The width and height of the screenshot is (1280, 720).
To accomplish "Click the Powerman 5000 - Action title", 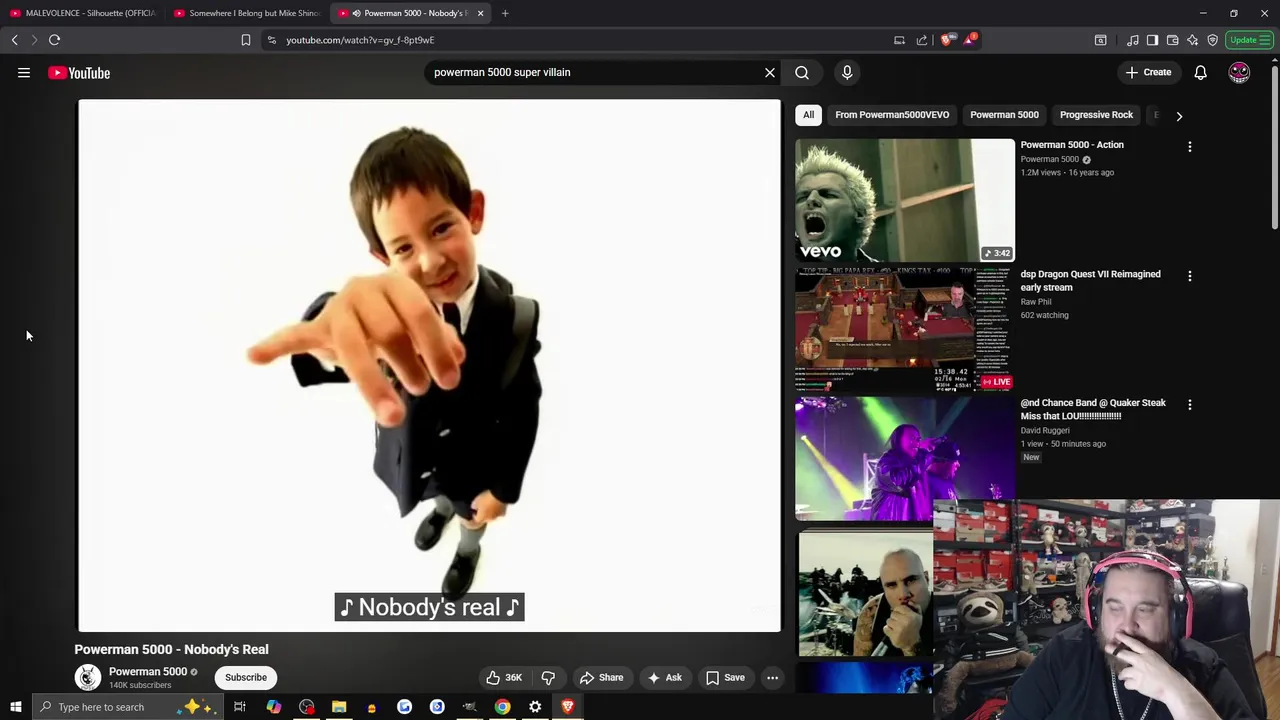I will point(1072,144).
